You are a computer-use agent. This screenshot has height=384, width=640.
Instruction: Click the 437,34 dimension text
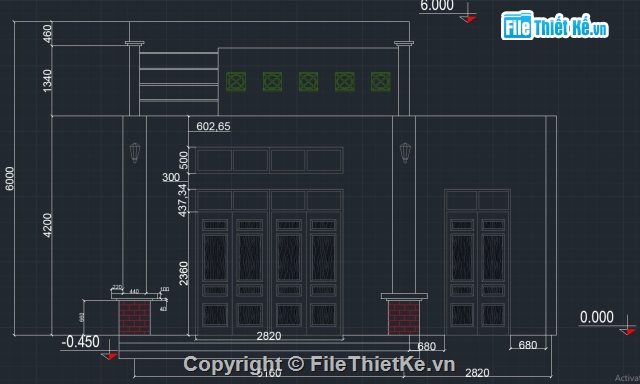click(x=182, y=200)
